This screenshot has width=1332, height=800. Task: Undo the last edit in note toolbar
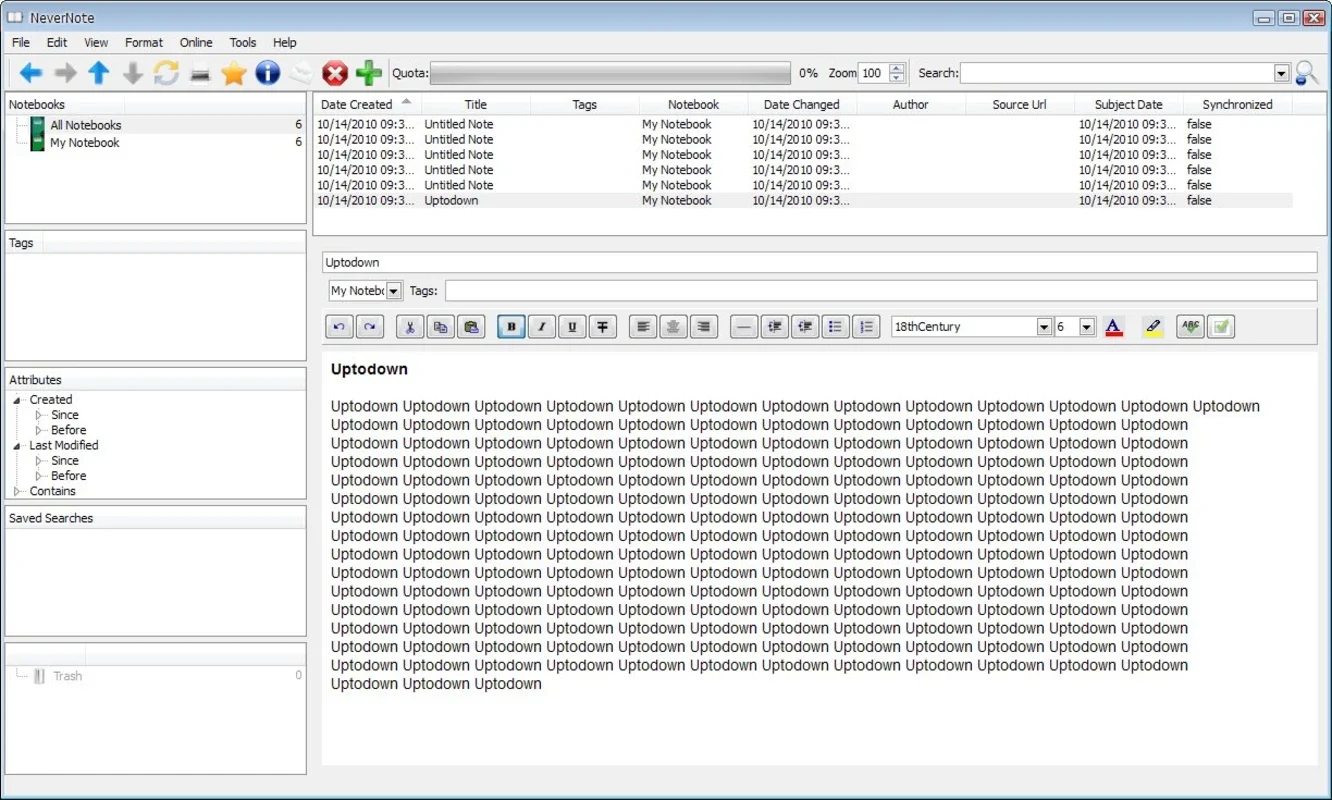pos(340,326)
